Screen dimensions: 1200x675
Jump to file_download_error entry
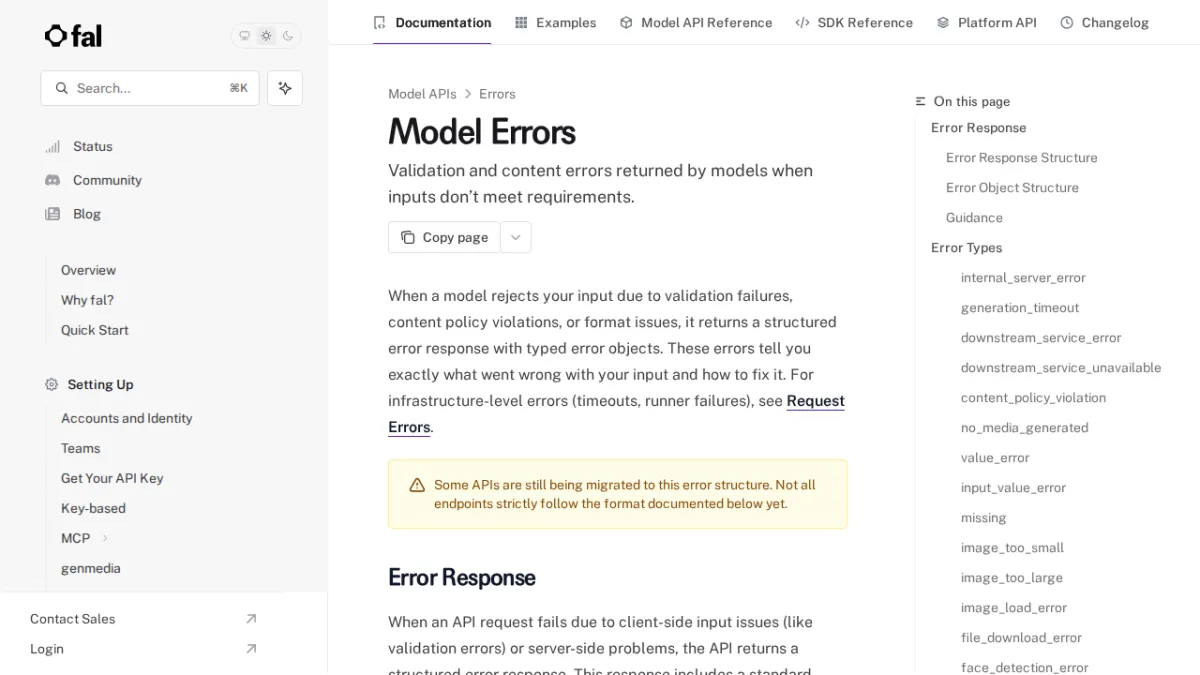(1021, 638)
